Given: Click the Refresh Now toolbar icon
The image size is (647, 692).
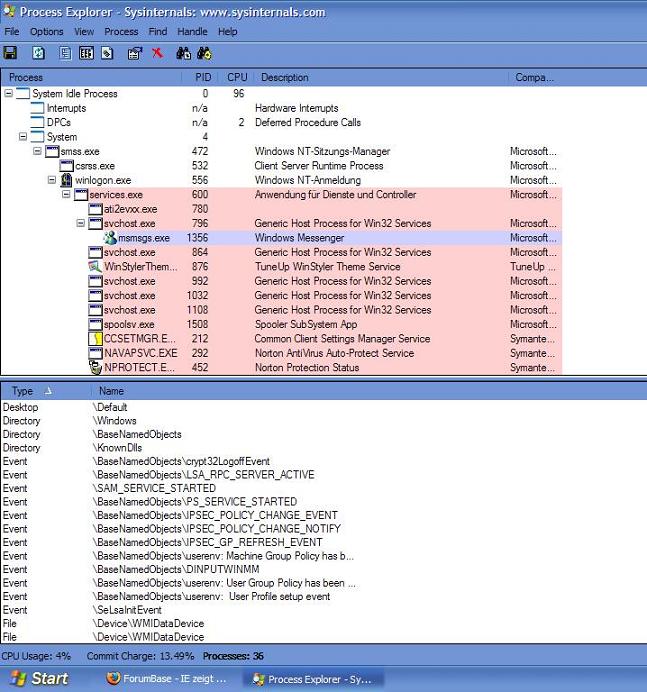Looking at the screenshot, I should click(x=38, y=53).
